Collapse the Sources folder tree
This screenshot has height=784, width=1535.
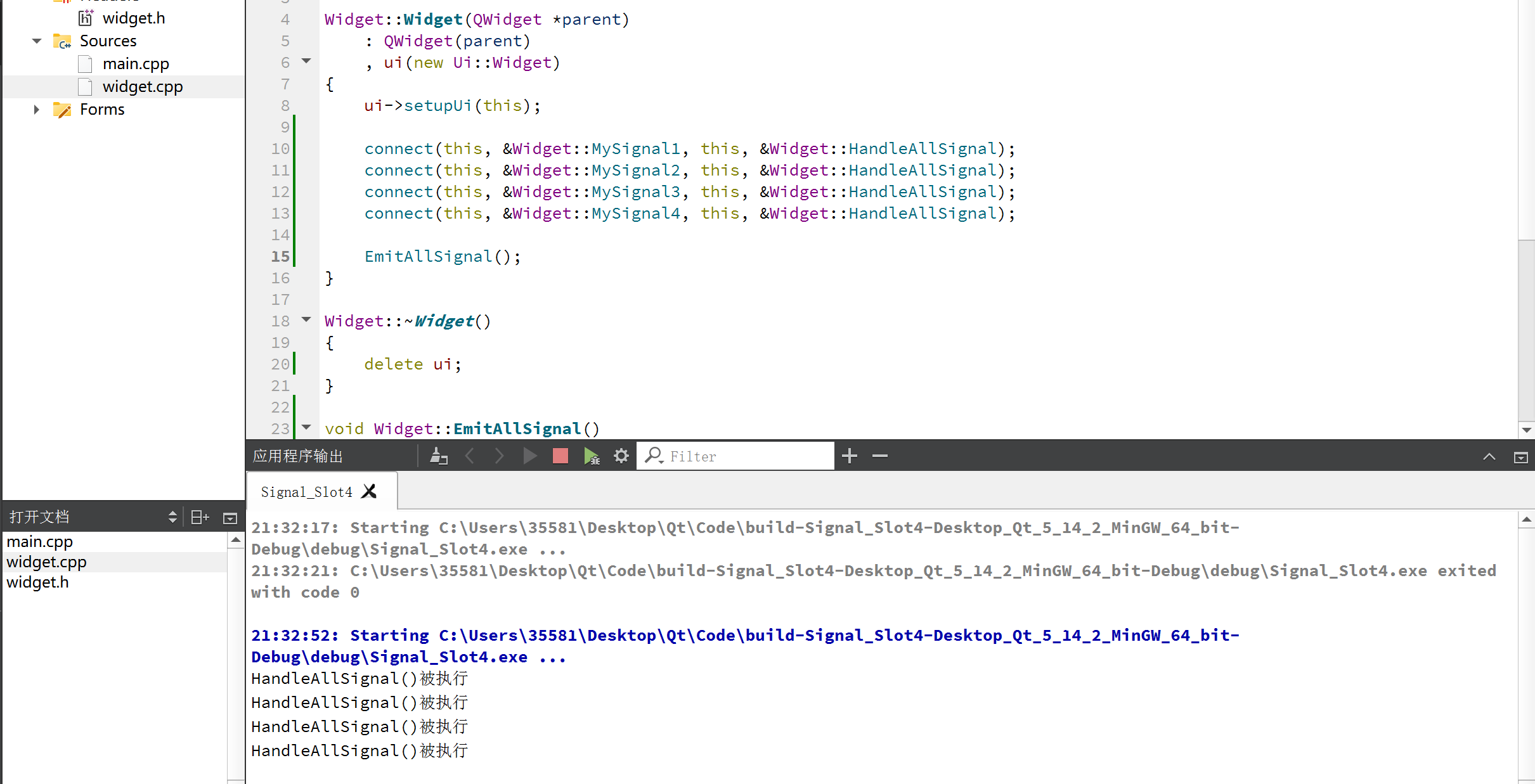pos(37,41)
